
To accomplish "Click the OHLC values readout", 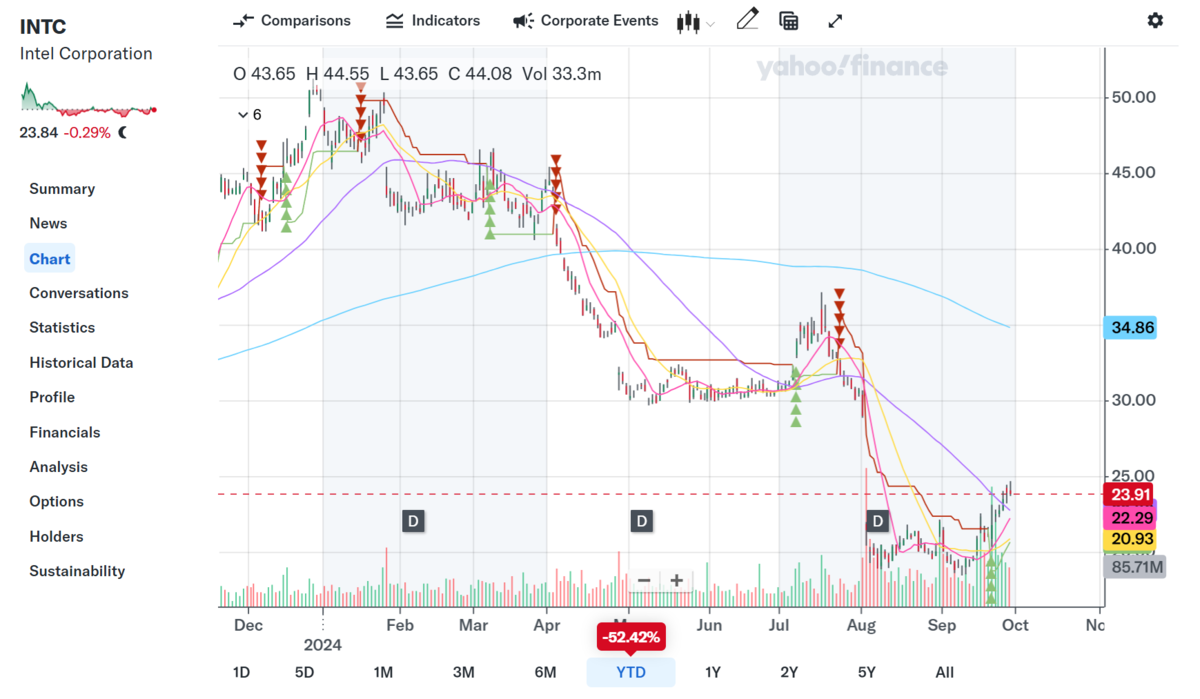I will pos(417,74).
